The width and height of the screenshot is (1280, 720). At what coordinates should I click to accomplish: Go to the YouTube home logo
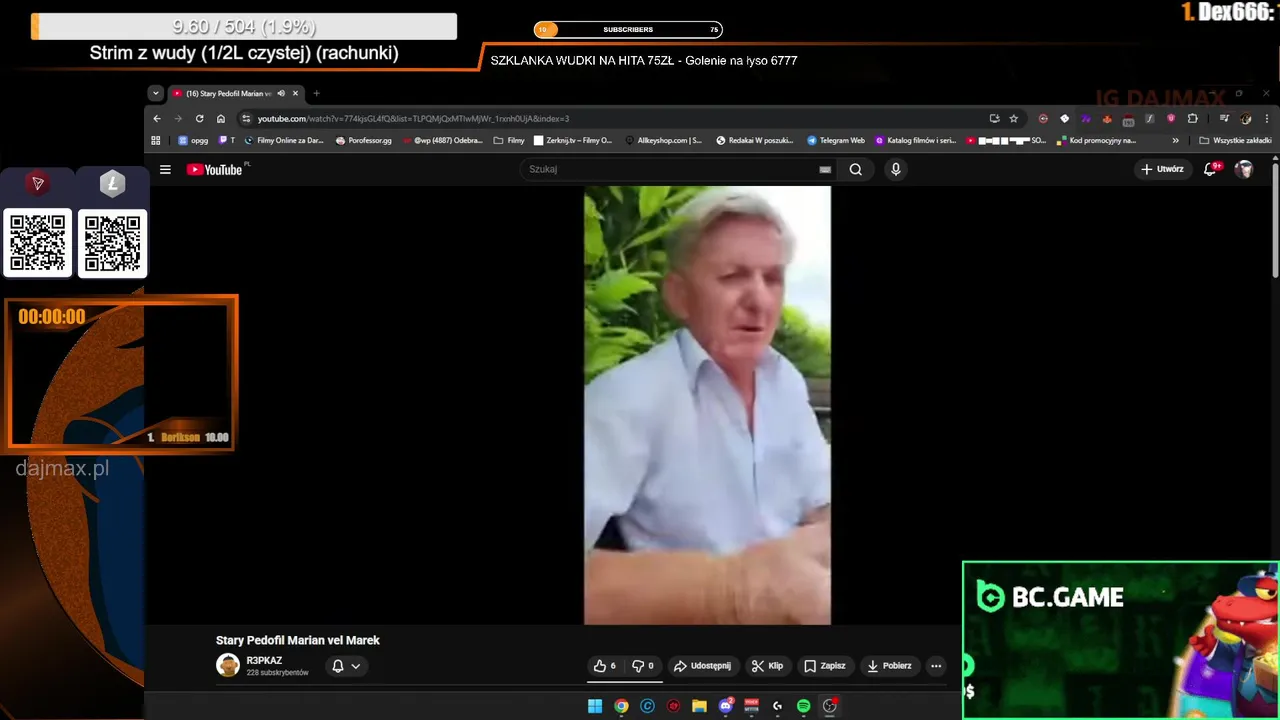[215, 170]
